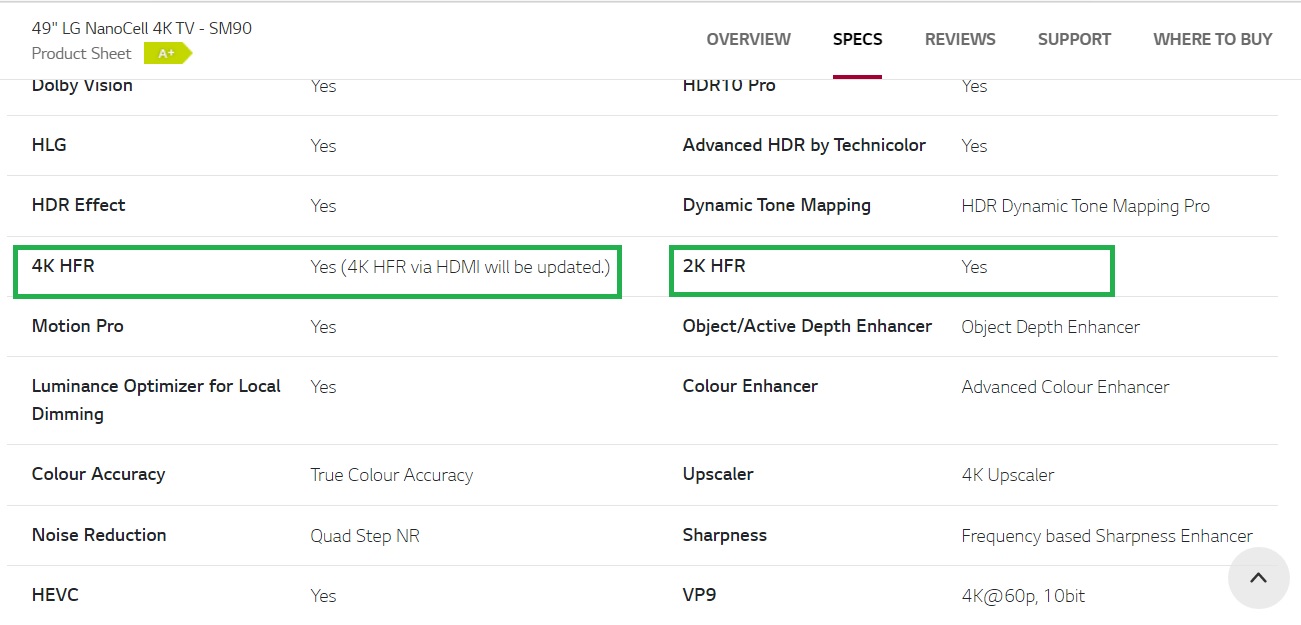Go to the Support tab

coord(1074,40)
